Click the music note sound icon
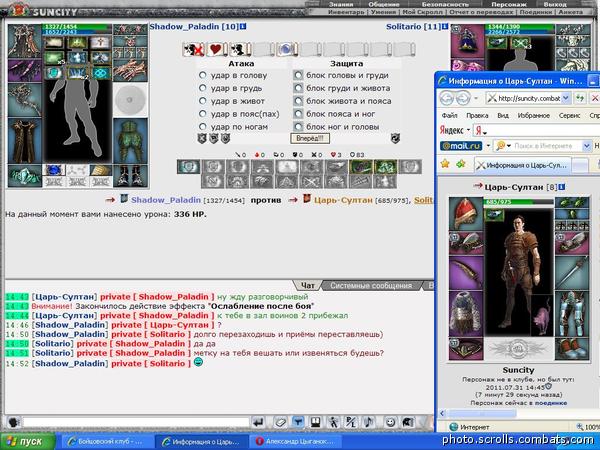The width and height of the screenshot is (600, 450). coord(369,422)
